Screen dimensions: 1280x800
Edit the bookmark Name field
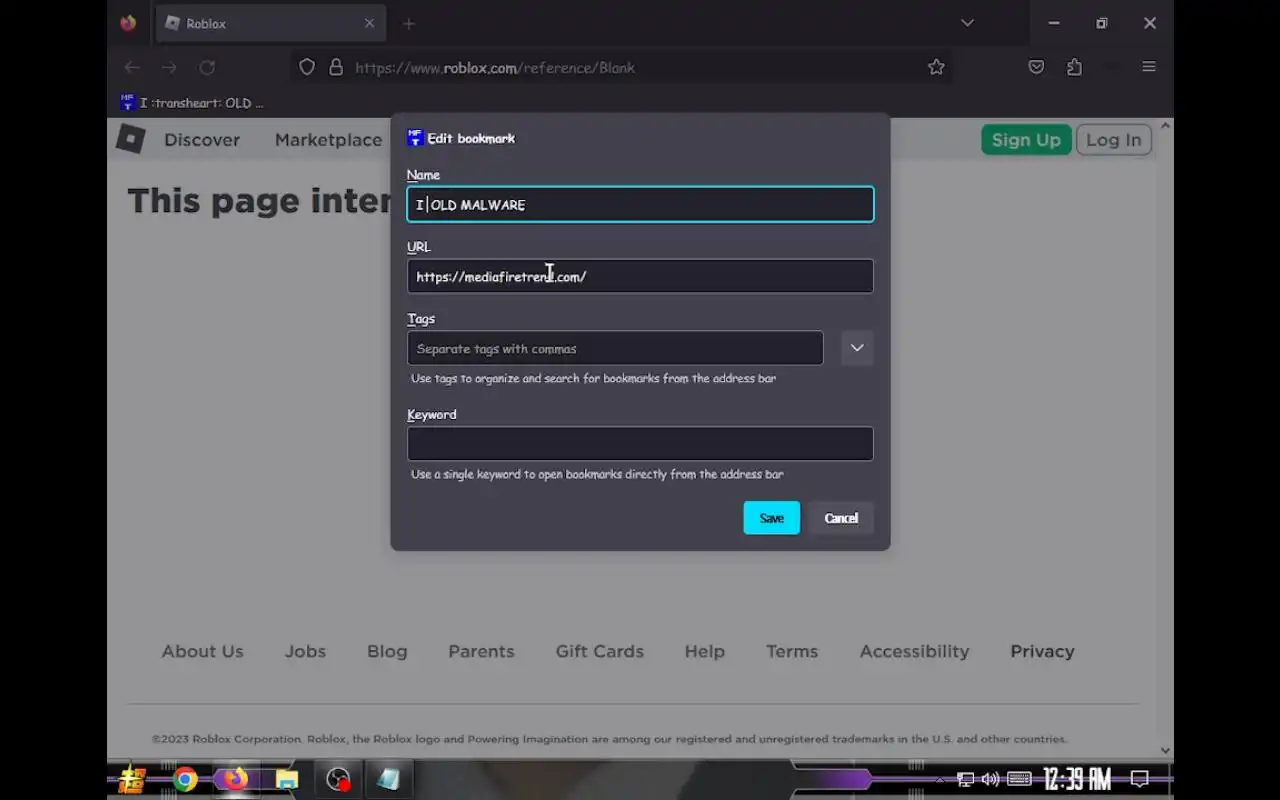tap(640, 204)
